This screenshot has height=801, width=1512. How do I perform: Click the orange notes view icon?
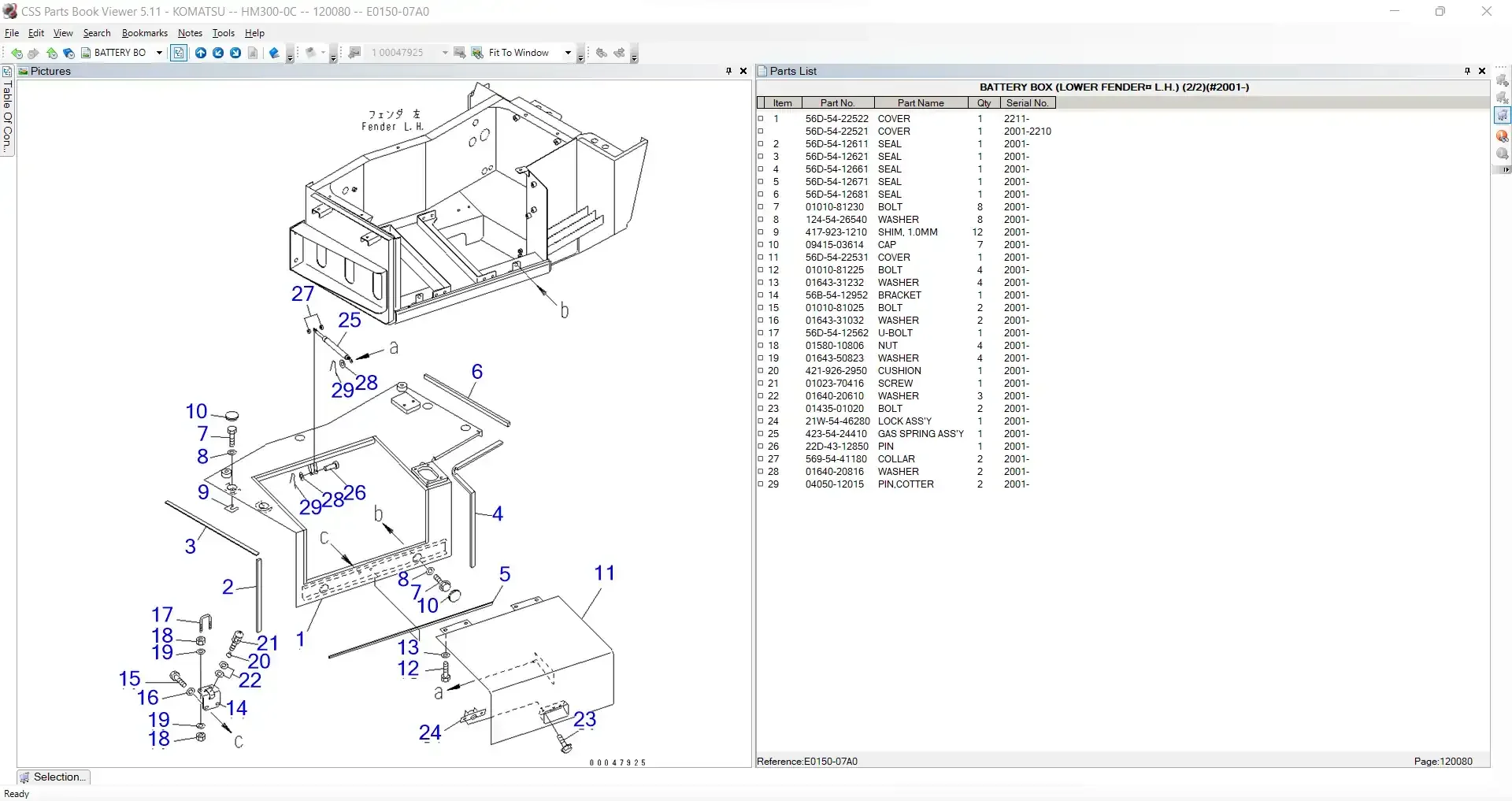(x=1503, y=135)
